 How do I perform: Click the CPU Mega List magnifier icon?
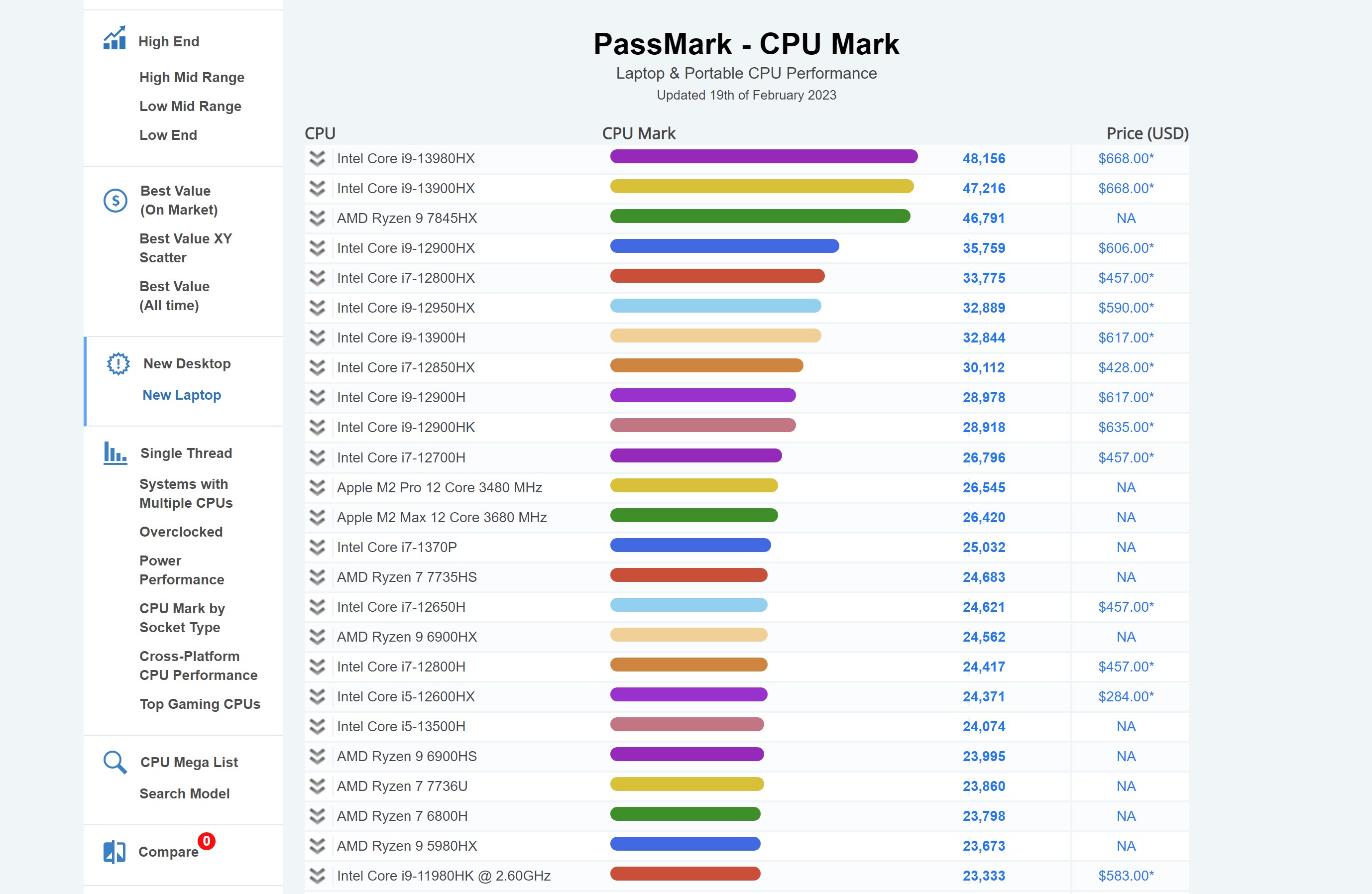point(115,762)
